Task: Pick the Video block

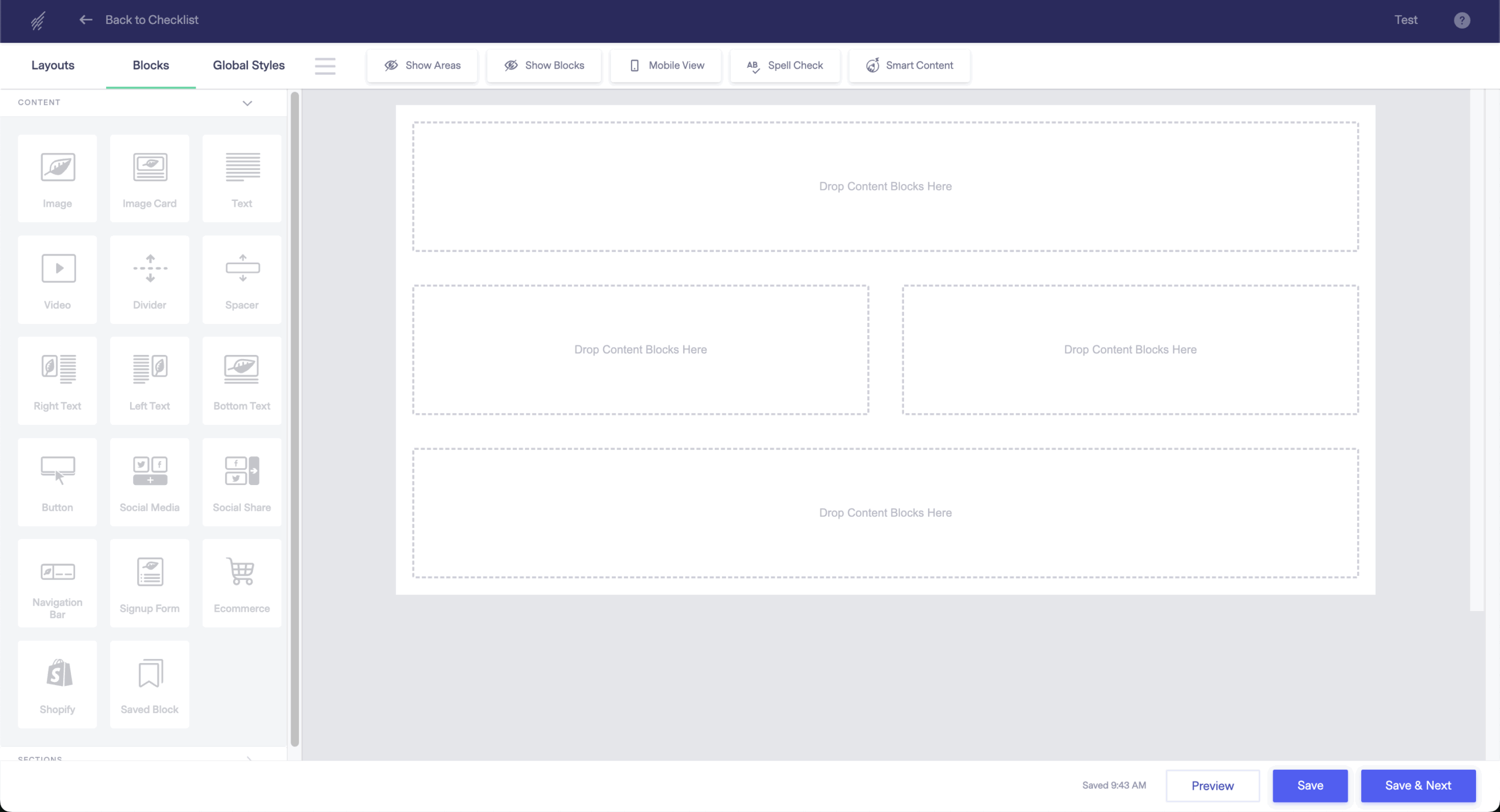Action: coord(57,280)
